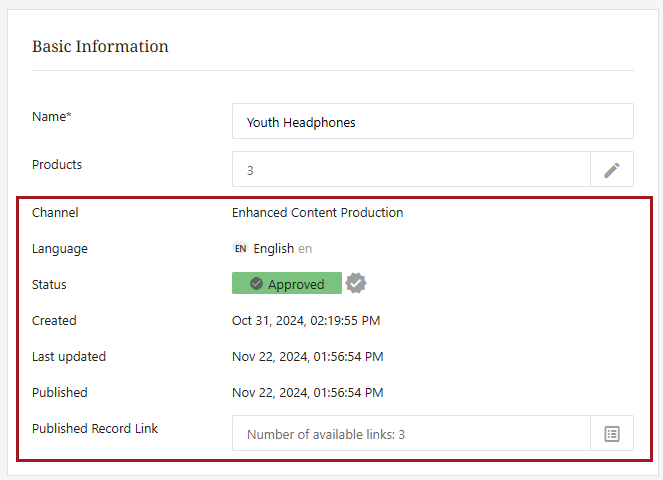This screenshot has width=663, height=480.
Task: Click the Basic Information section heading
Action: point(100,47)
